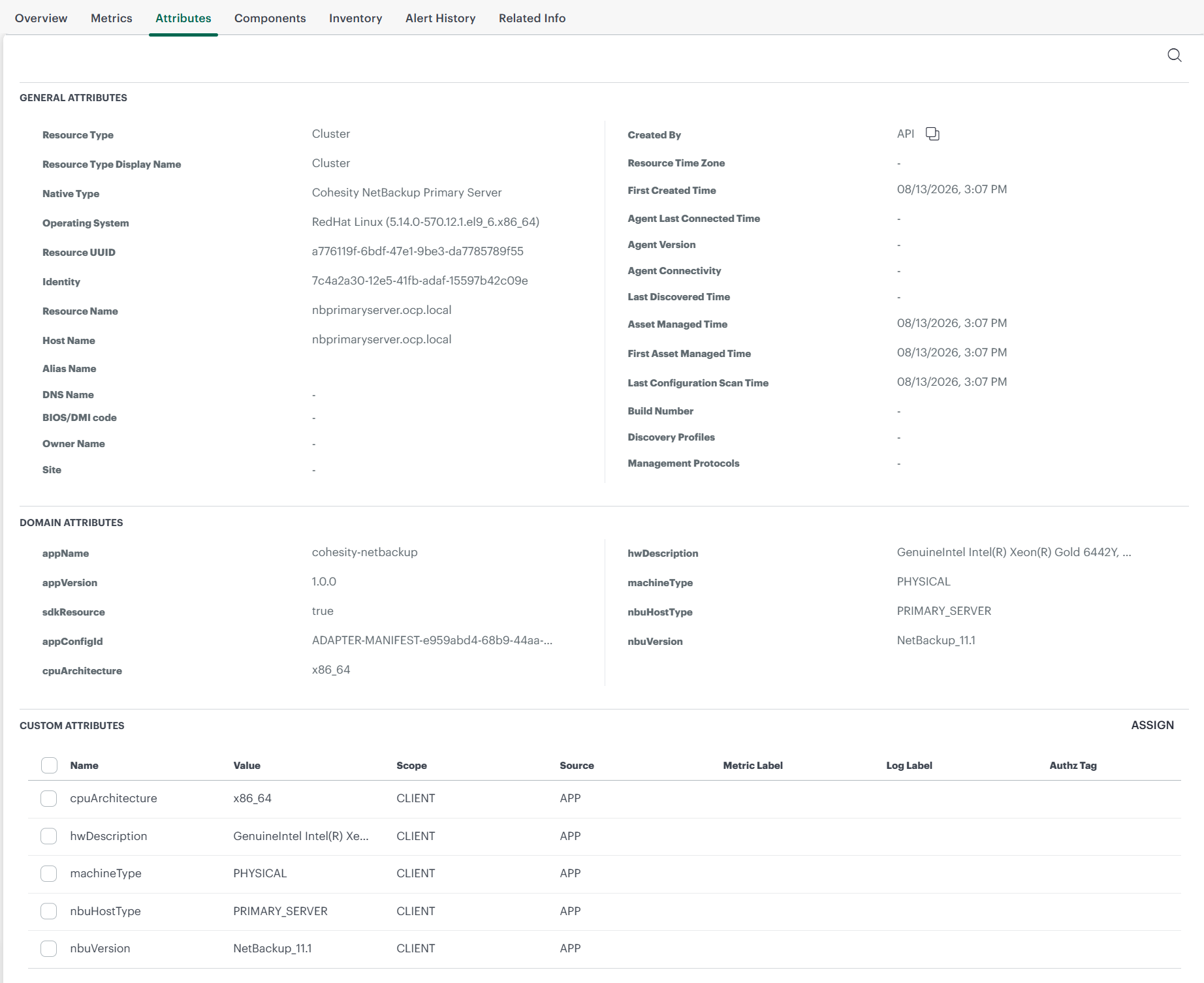
Task: Click the Native Type value Cohesity NetBackup Primary Server
Action: pyautogui.click(x=407, y=193)
